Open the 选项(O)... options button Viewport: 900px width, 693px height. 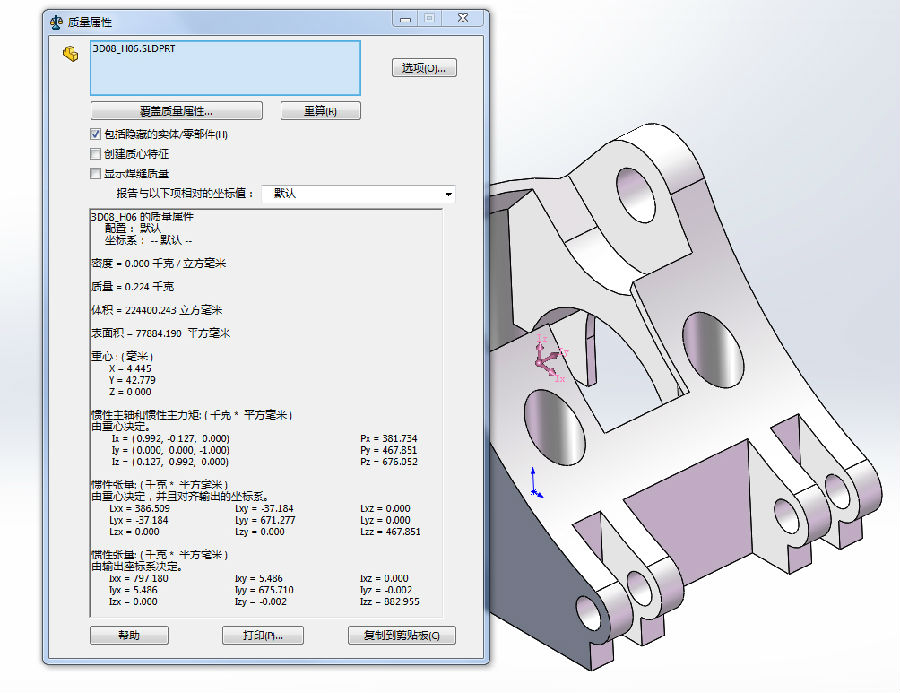(424, 68)
